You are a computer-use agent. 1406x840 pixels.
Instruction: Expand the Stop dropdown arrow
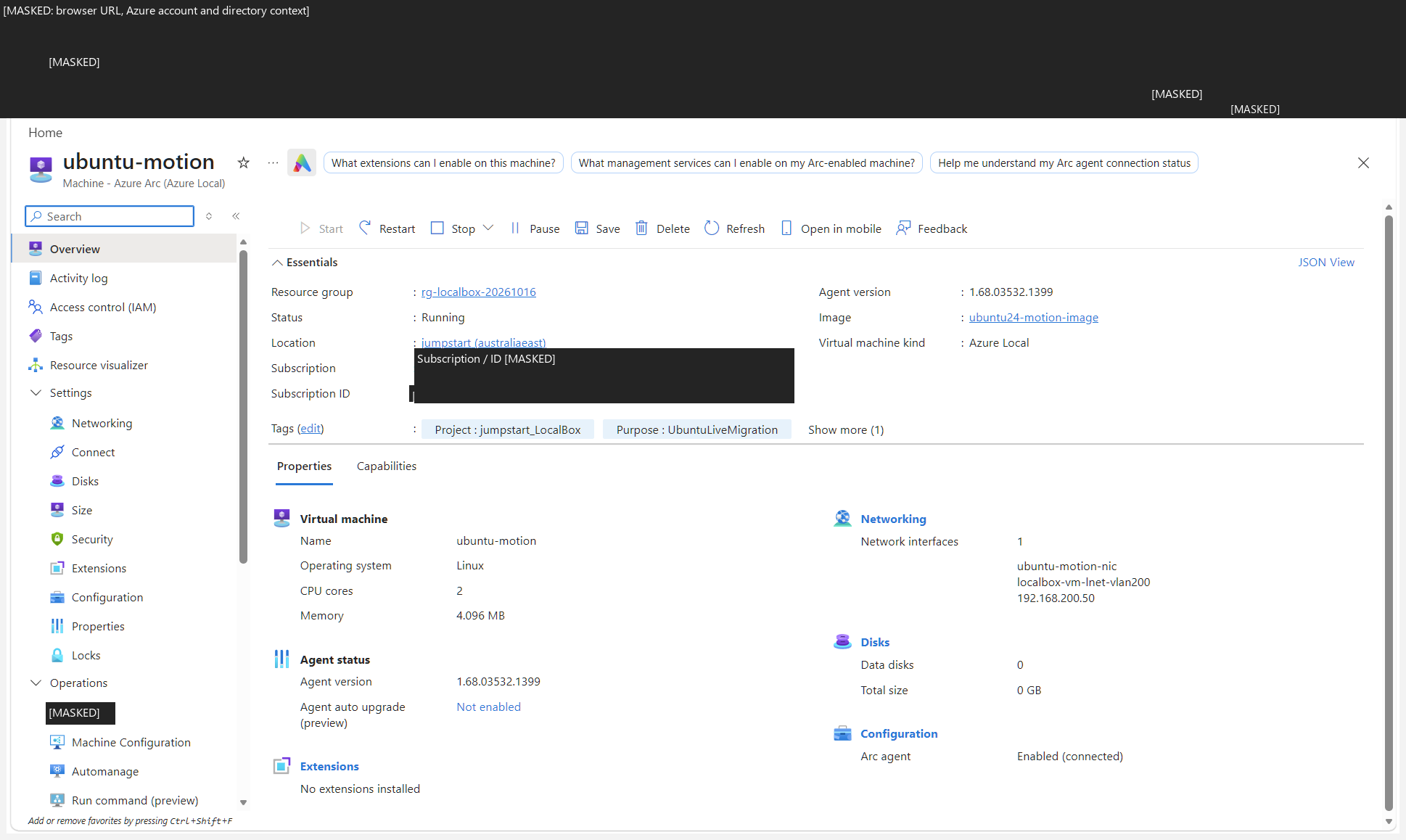[x=488, y=228]
